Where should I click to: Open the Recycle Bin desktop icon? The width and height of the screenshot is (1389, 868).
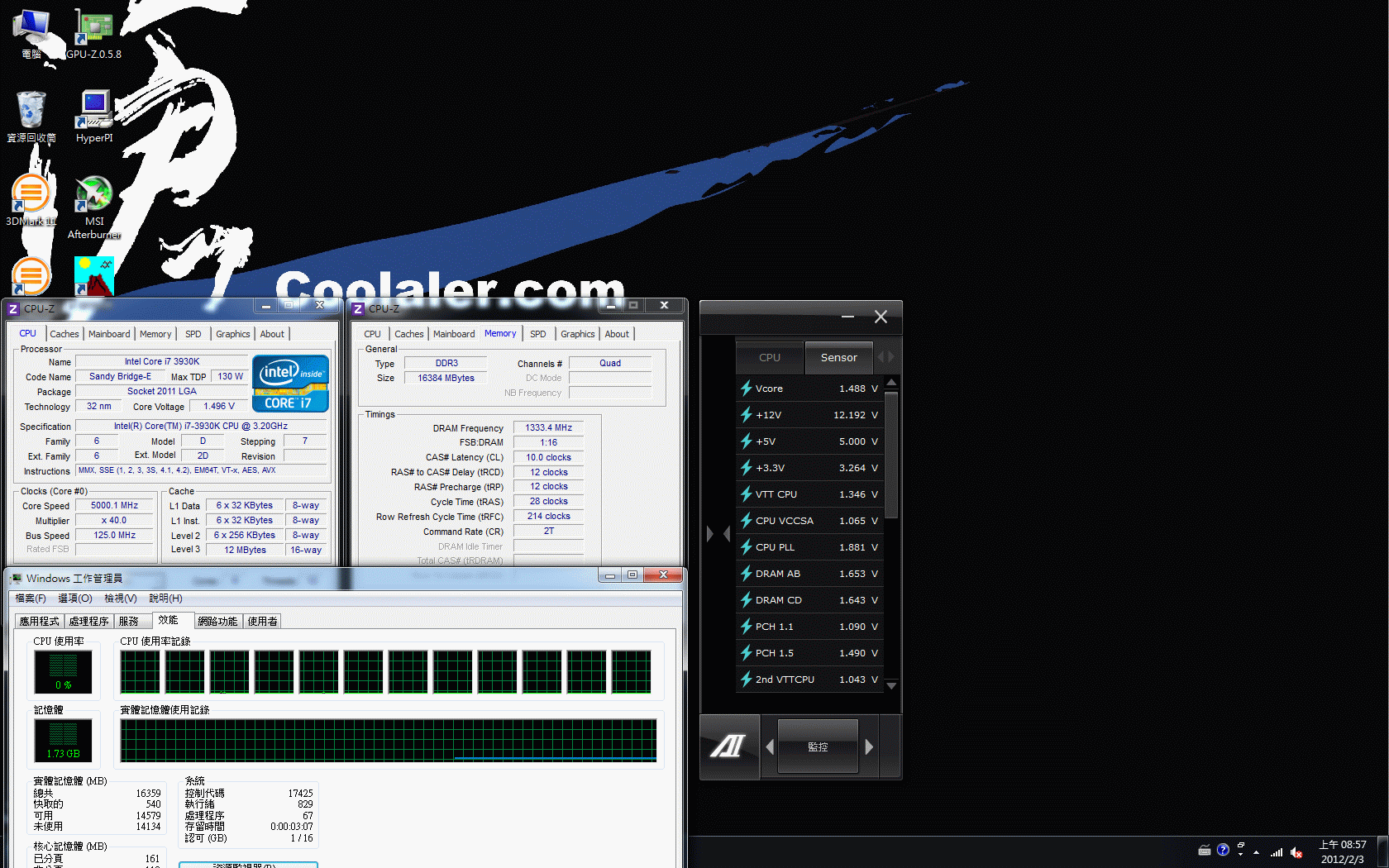31,116
